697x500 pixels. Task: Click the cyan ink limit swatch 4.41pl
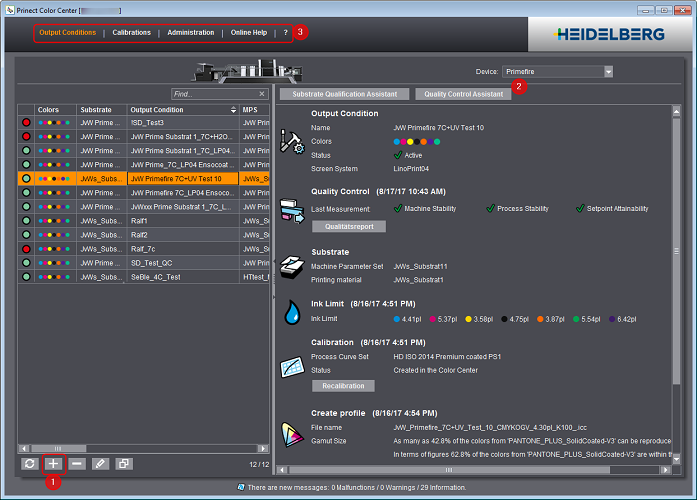click(x=397, y=319)
